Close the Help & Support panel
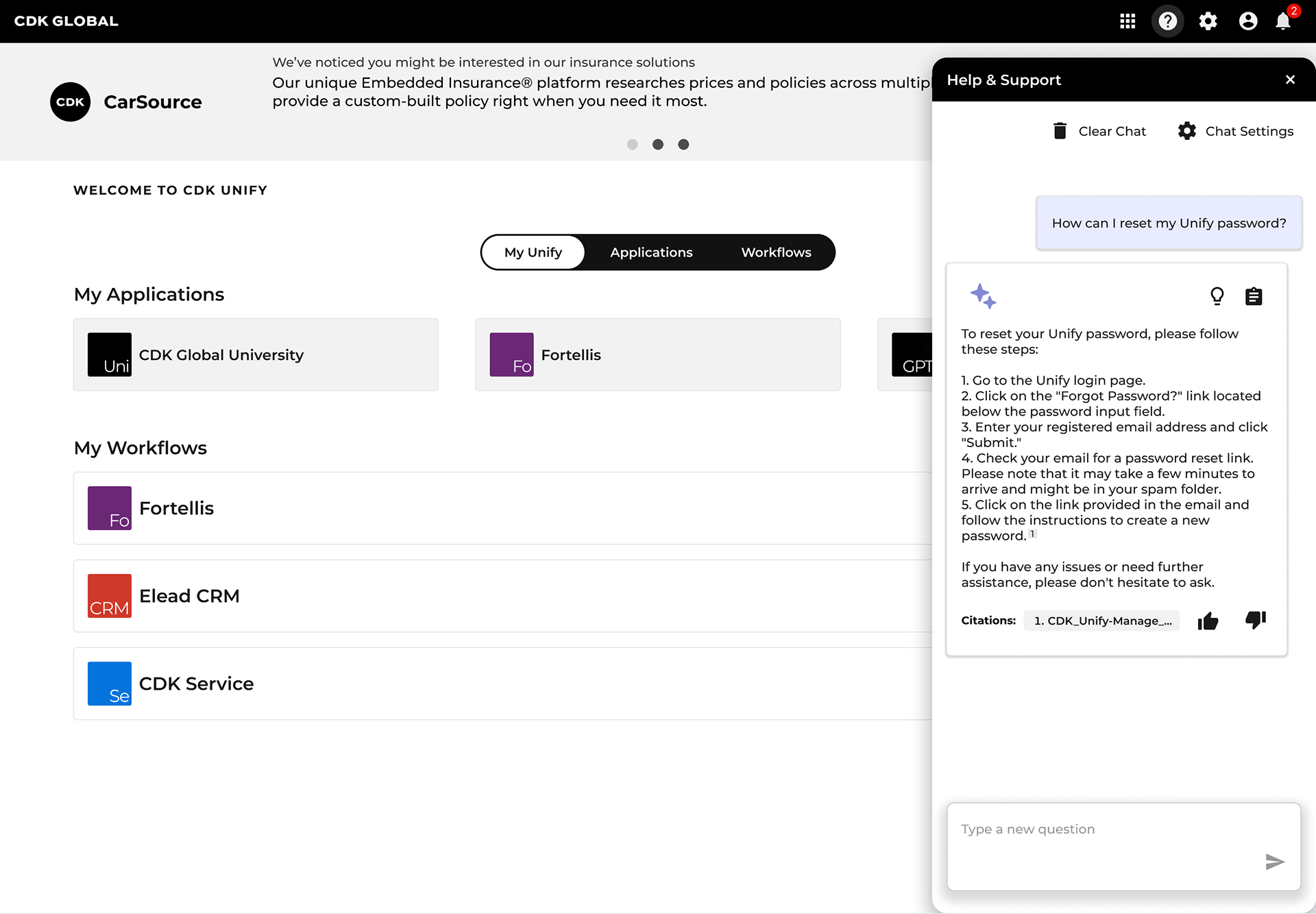 pyautogui.click(x=1291, y=80)
